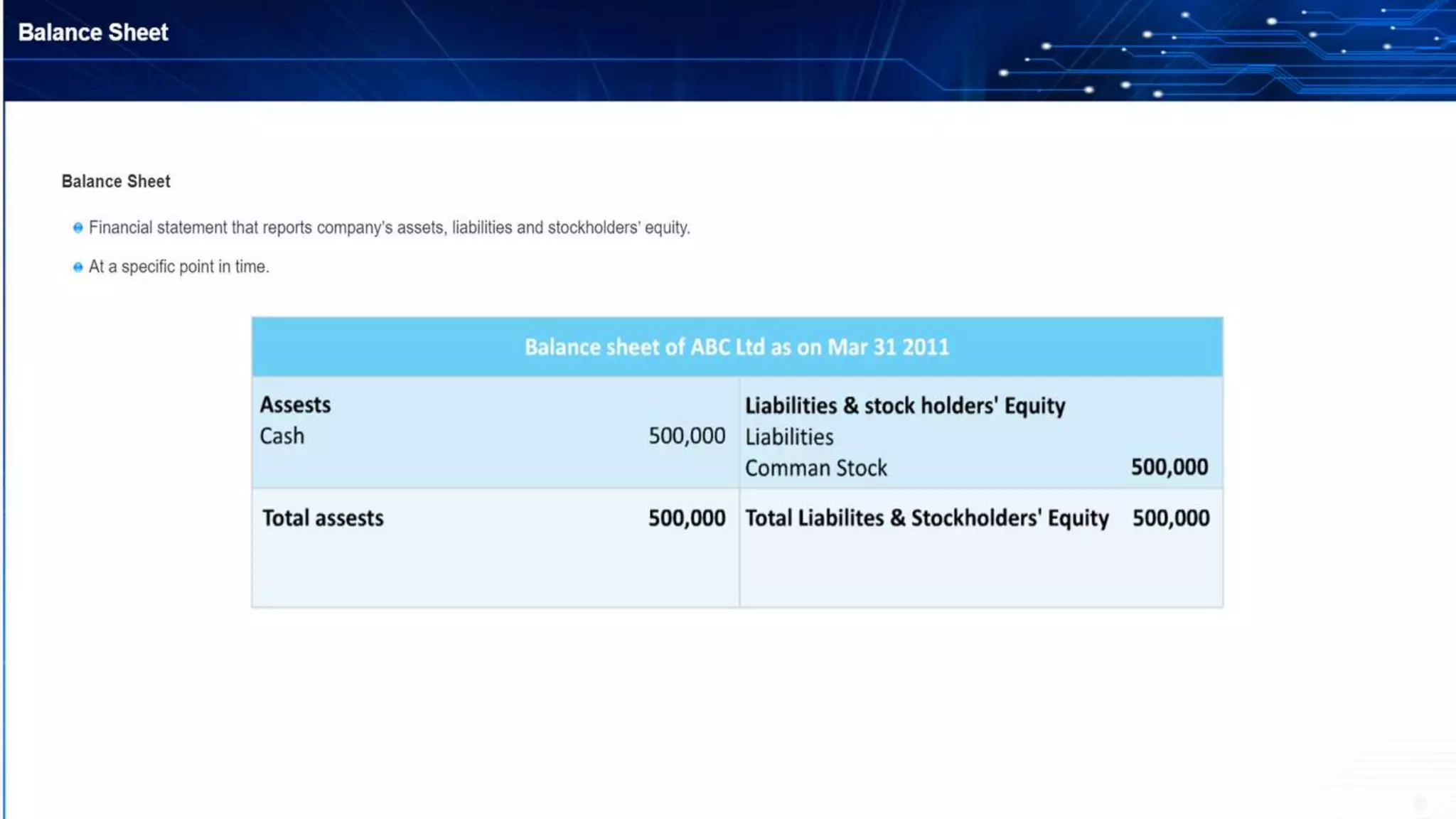The image size is (1456, 819).
Task: Click the Total assests value 500,000
Action: pyautogui.click(x=686, y=518)
